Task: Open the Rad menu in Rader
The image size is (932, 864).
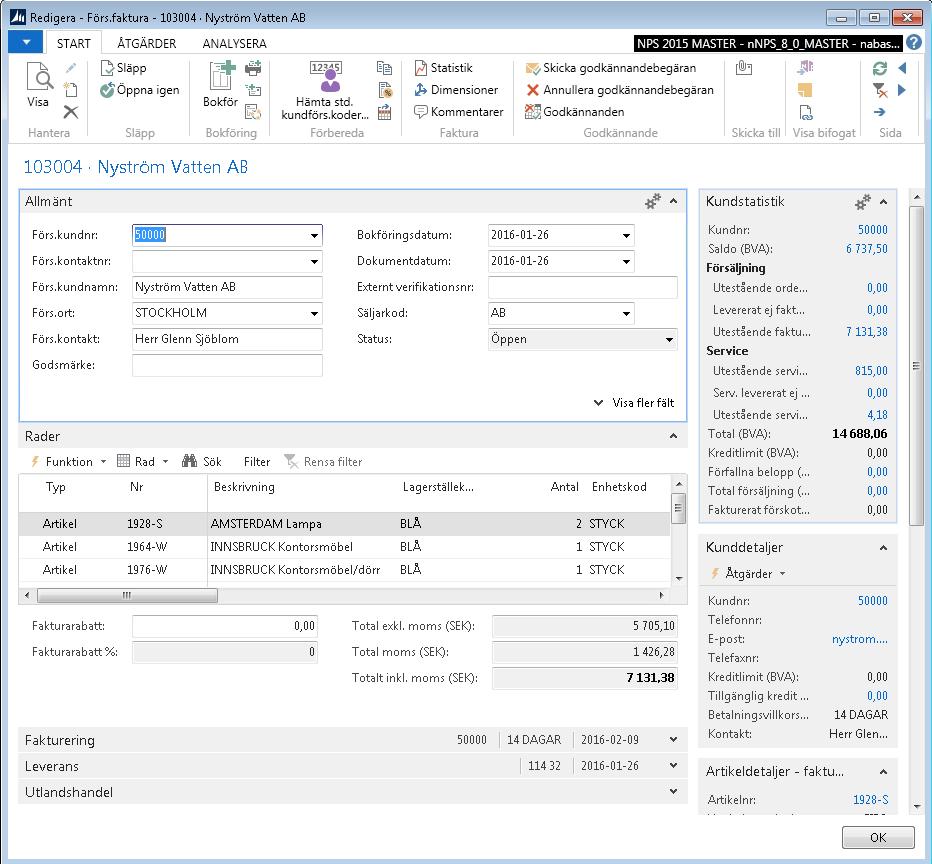Action: pos(143,461)
